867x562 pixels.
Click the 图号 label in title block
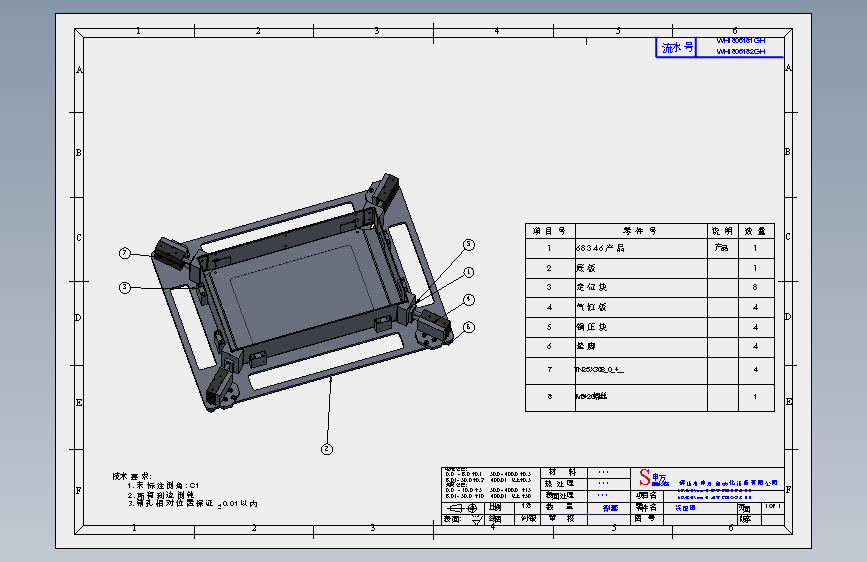pyautogui.click(x=645, y=518)
